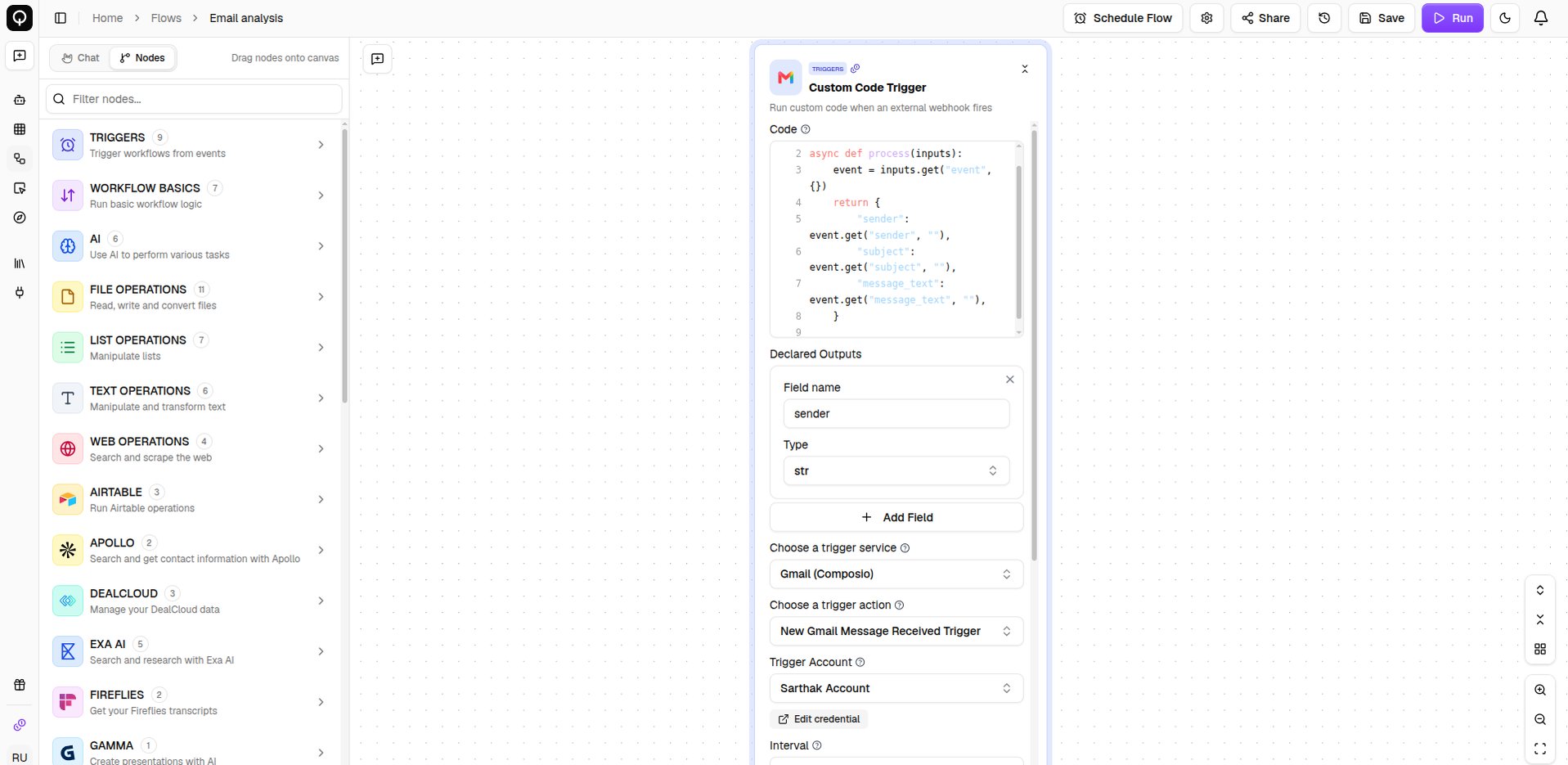Go to Flows breadcrumb

(166, 18)
